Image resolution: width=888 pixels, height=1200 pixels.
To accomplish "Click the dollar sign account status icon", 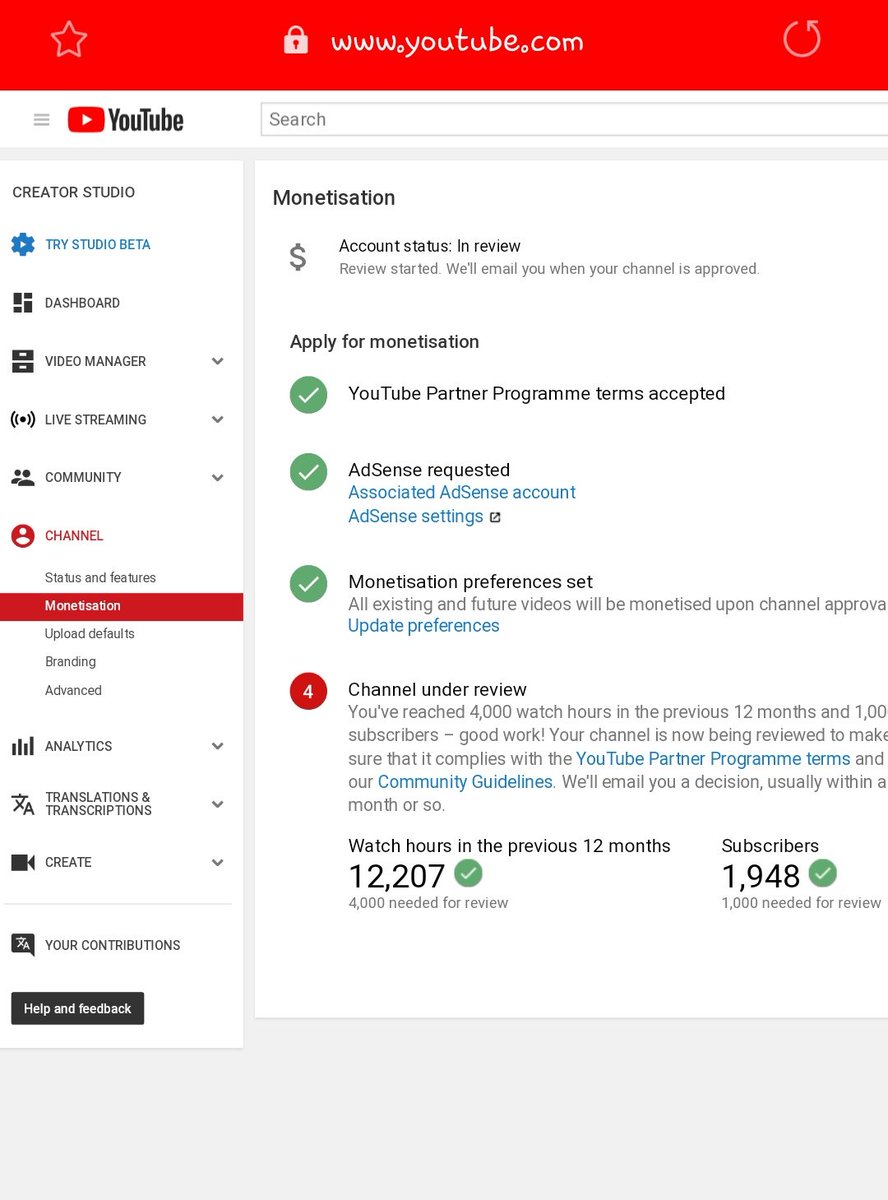I will pos(298,258).
